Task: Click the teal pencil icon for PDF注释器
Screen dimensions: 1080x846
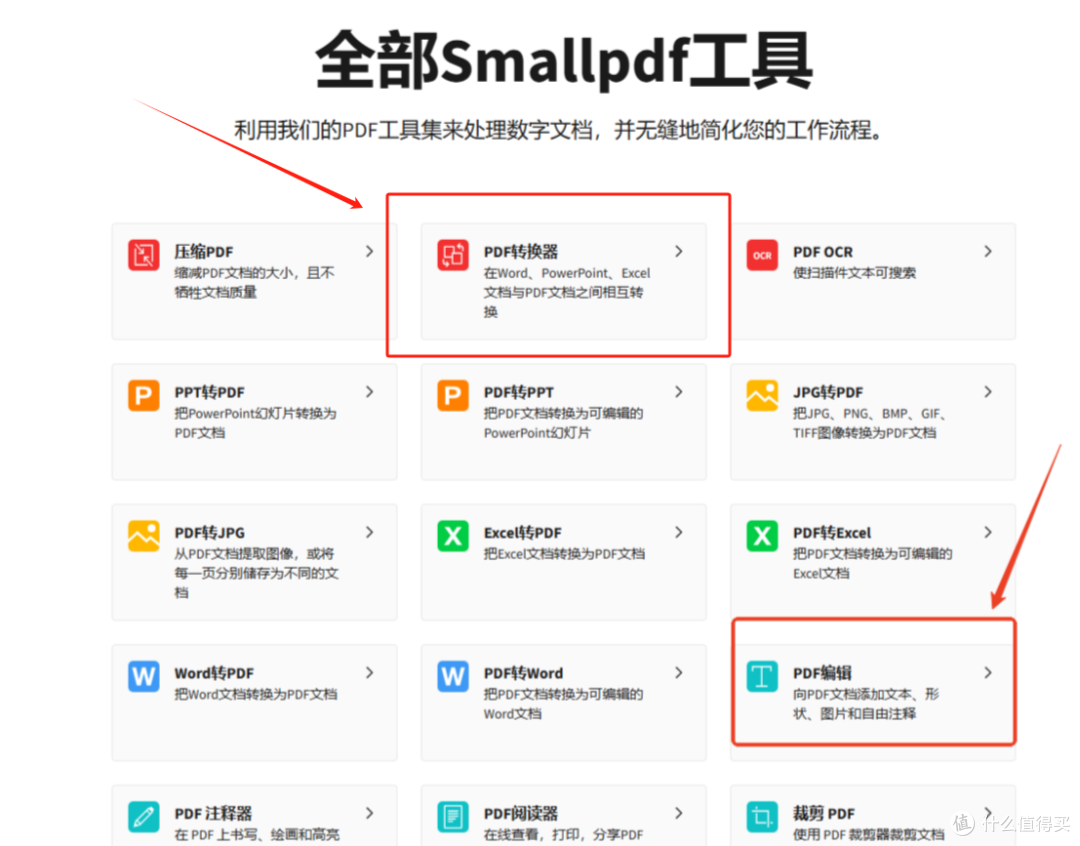Action: (143, 817)
